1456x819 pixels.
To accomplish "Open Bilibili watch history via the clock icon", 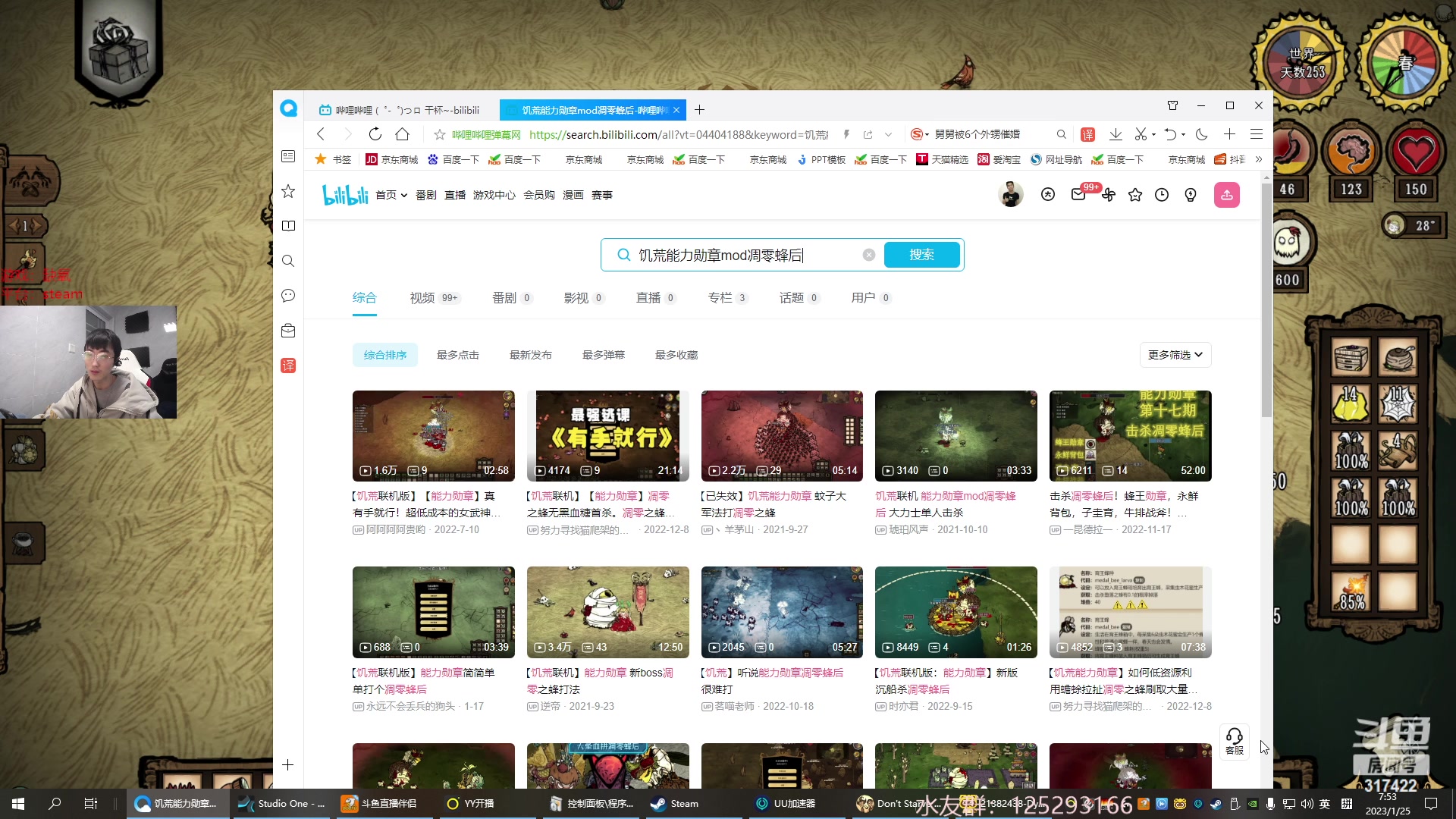I will 1162,195.
